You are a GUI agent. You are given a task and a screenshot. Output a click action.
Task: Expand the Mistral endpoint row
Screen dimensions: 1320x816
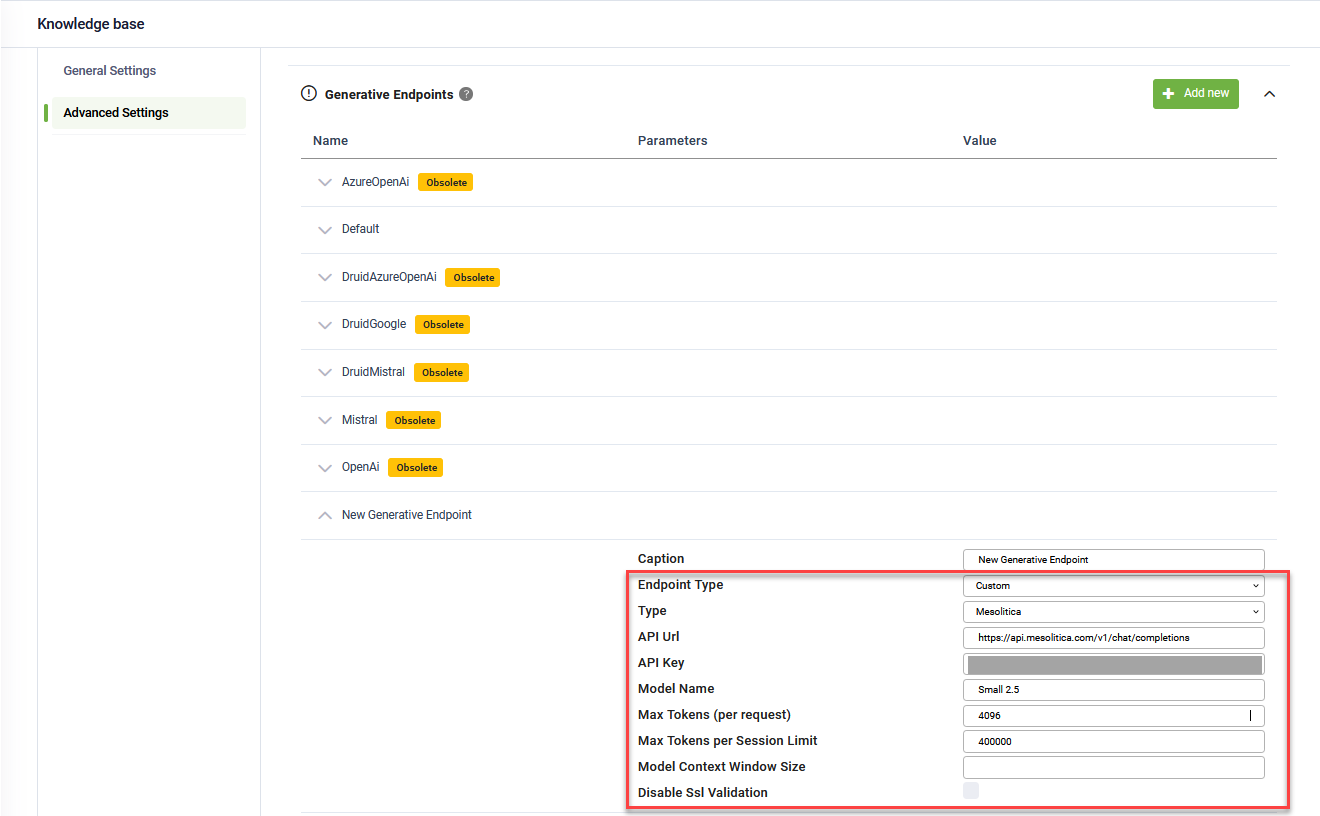(x=324, y=421)
